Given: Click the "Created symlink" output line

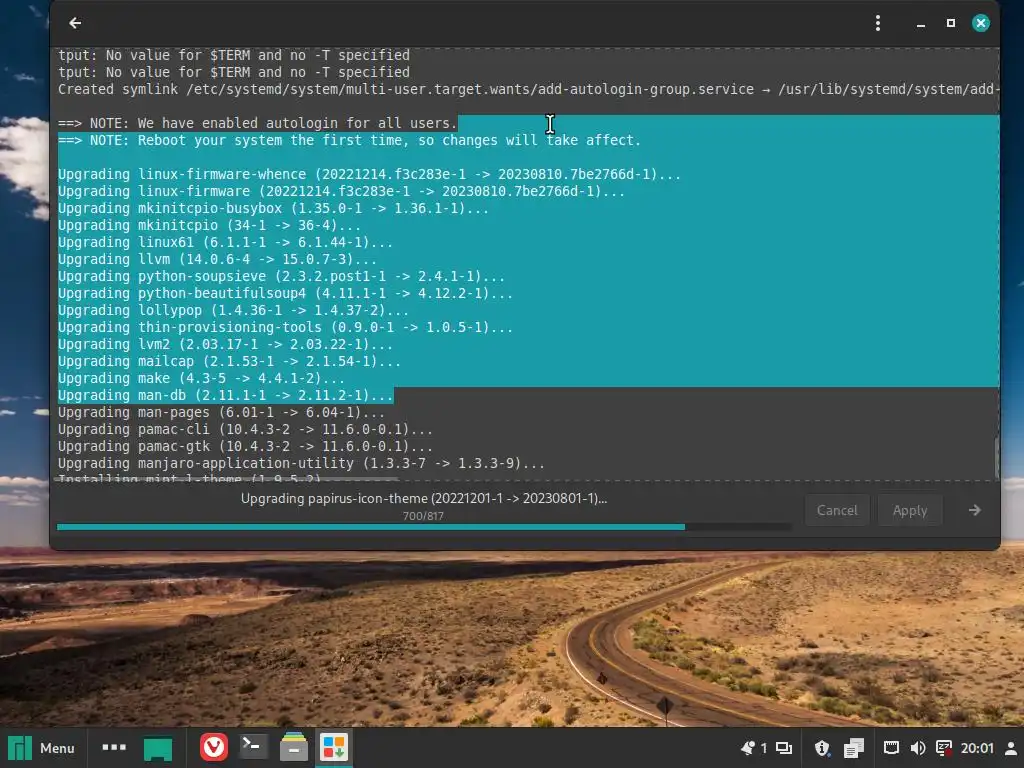Looking at the screenshot, I should tap(528, 89).
